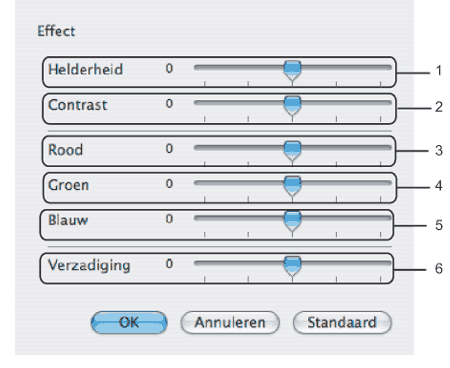This screenshot has width=450, height=368.
Task: Reset values with the Standaard button
Action: tap(342, 322)
